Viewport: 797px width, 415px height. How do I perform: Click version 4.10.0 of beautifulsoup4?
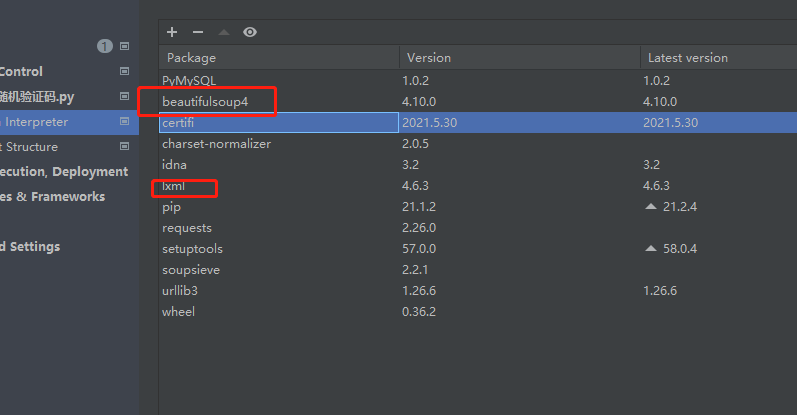click(419, 102)
